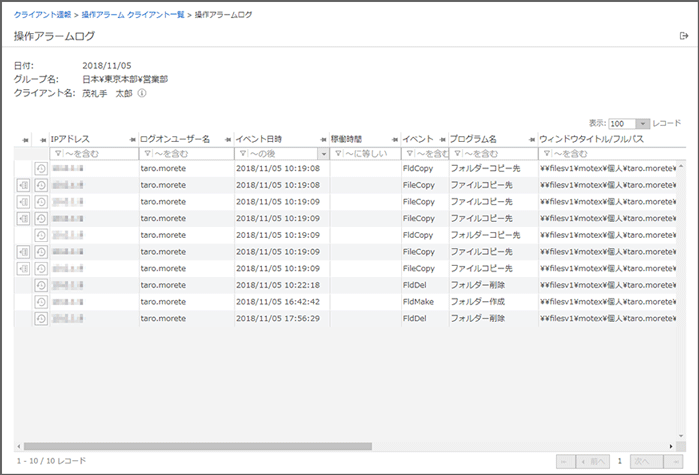Click filter funnel icon in IPアドレス filter
The width and height of the screenshot is (699, 475).
(57, 154)
